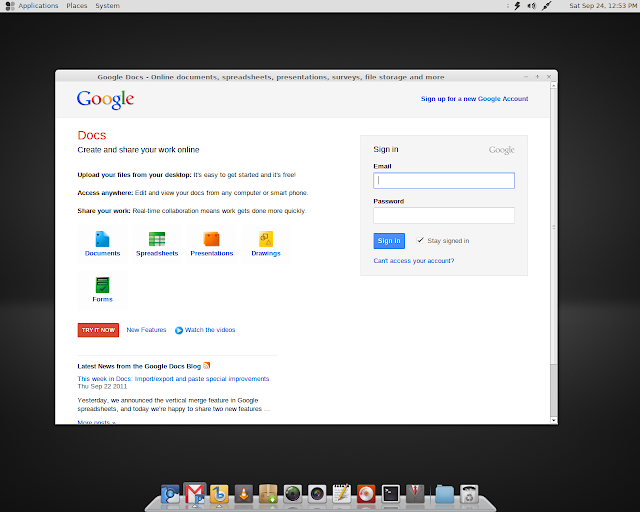Minimize the Google Docs window
Viewport: 640px width, 512px height.
coord(526,77)
